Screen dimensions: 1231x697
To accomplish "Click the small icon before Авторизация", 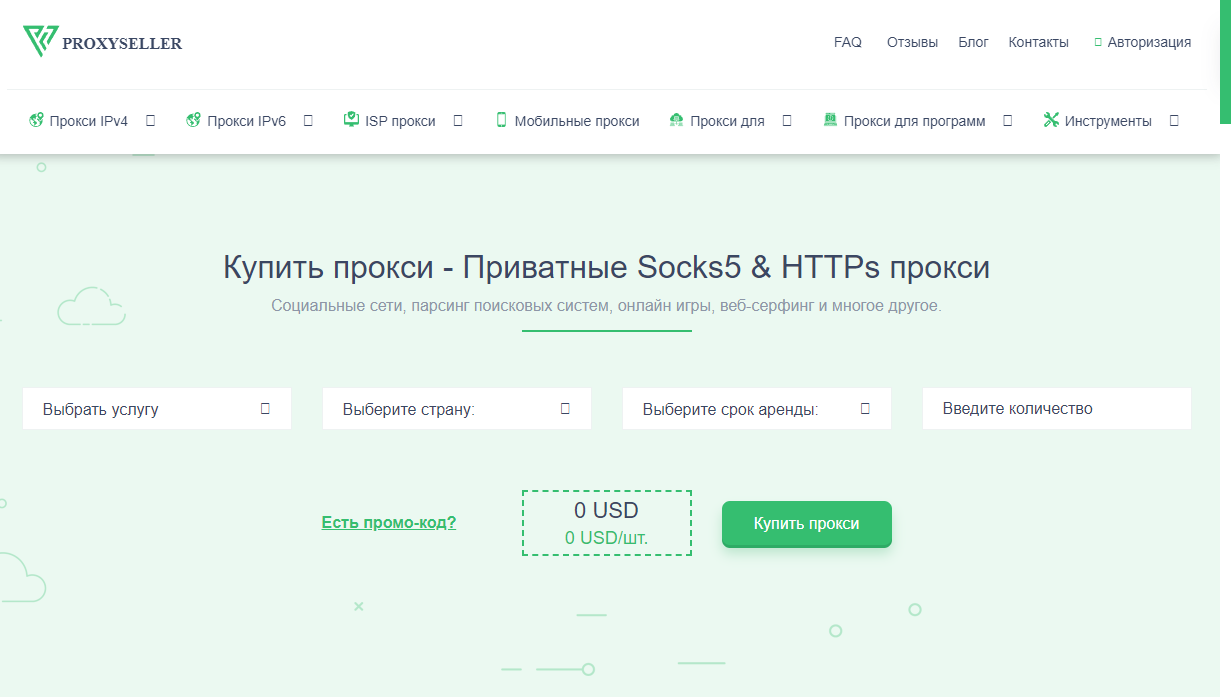I will click(x=1098, y=42).
